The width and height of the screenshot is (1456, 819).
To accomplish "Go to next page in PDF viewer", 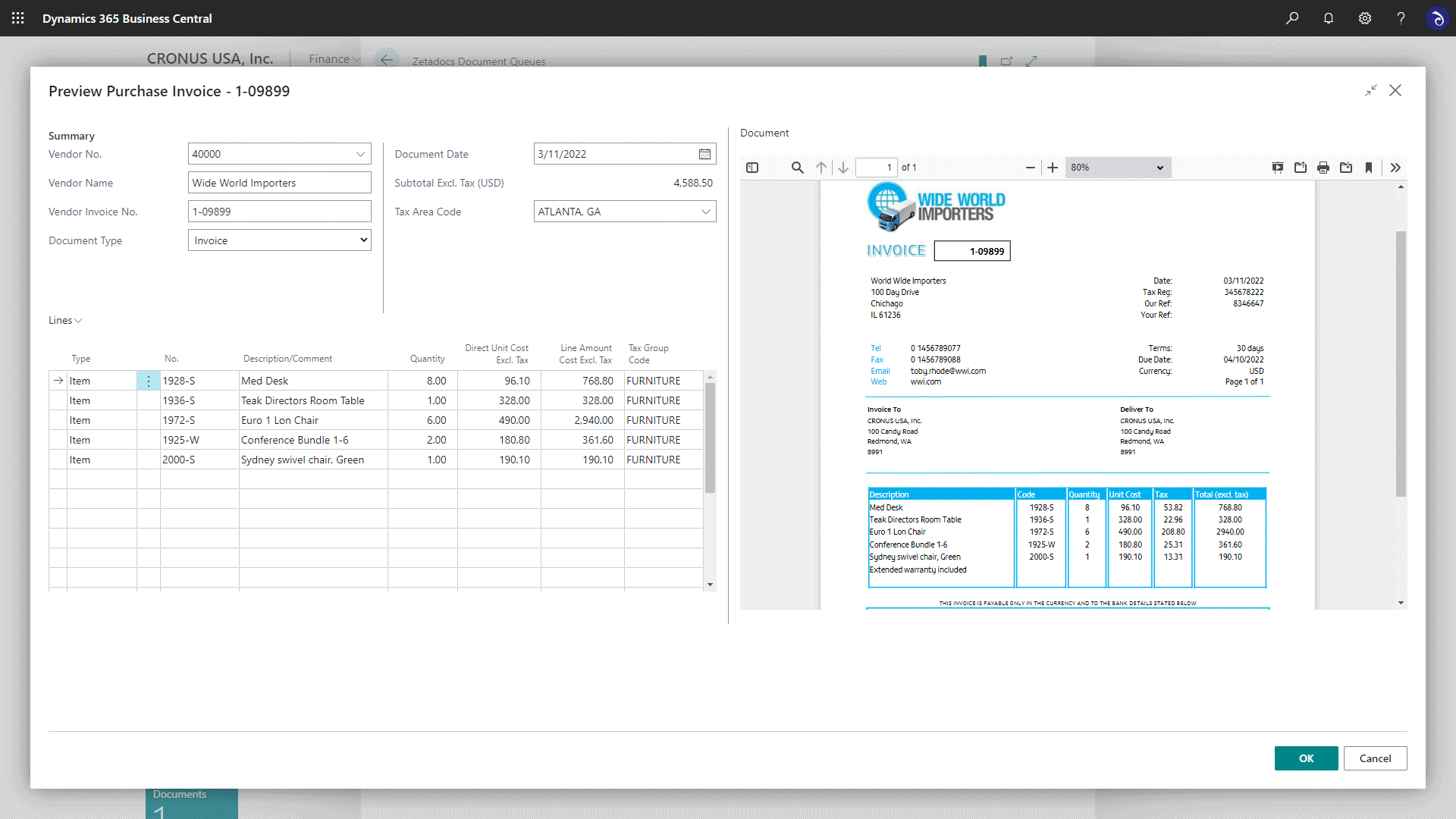I will click(x=843, y=168).
